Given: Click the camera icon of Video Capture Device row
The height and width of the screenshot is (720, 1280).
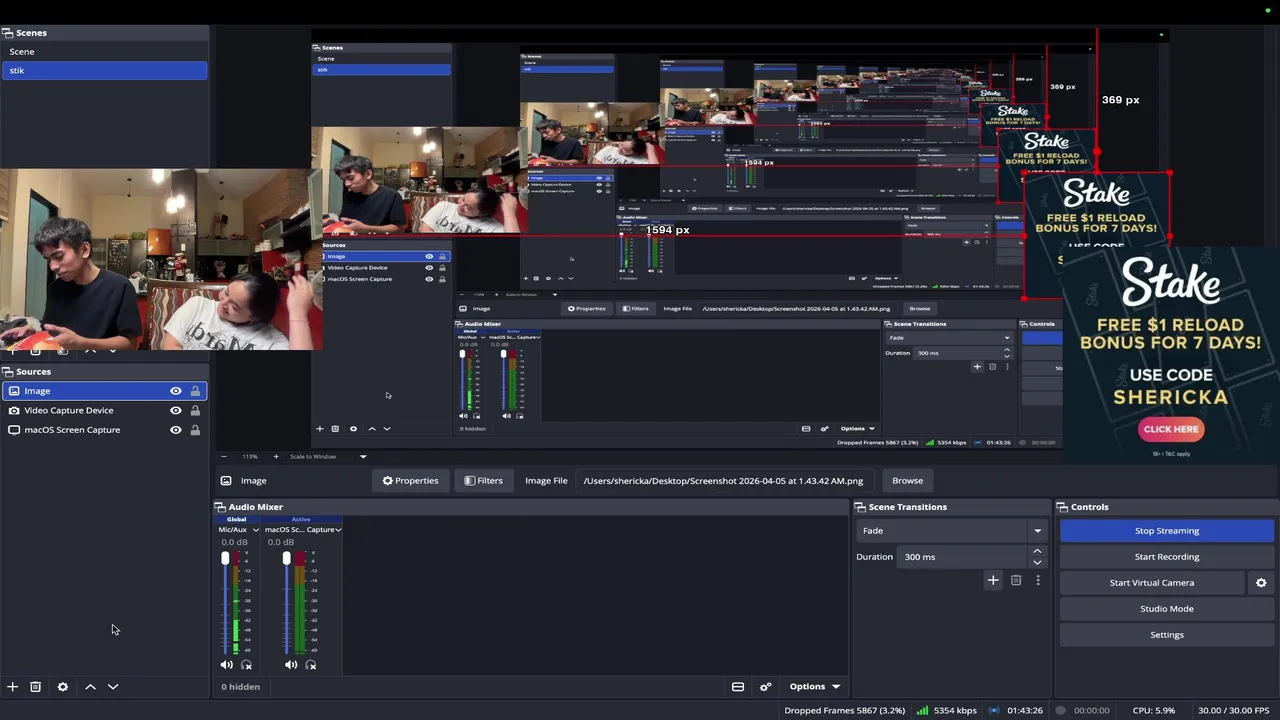Looking at the screenshot, I should (x=14, y=410).
